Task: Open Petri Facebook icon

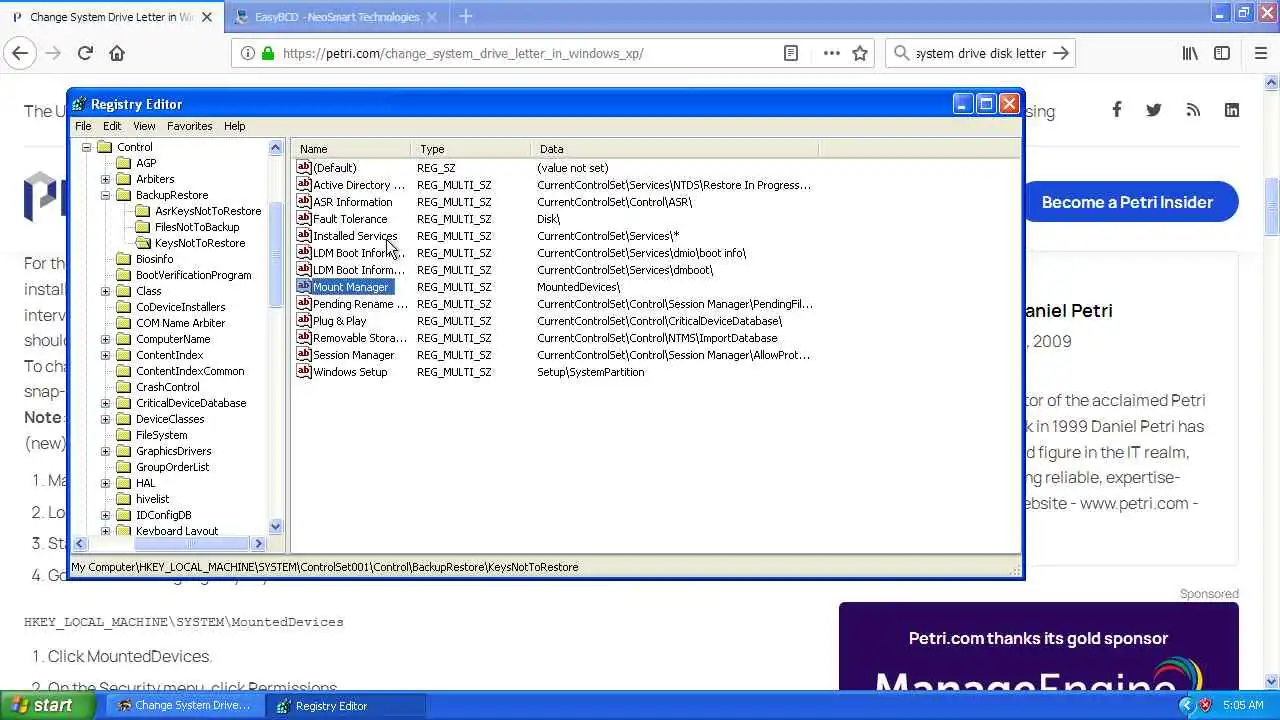Action: (x=1116, y=110)
